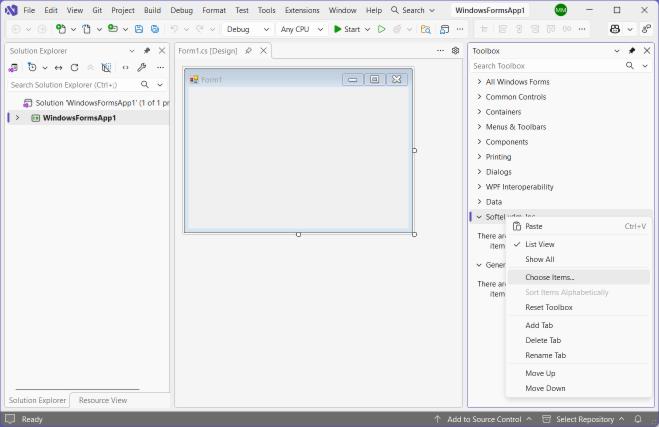Click Add to Source Control
The width and height of the screenshot is (659, 427).
(x=482, y=419)
